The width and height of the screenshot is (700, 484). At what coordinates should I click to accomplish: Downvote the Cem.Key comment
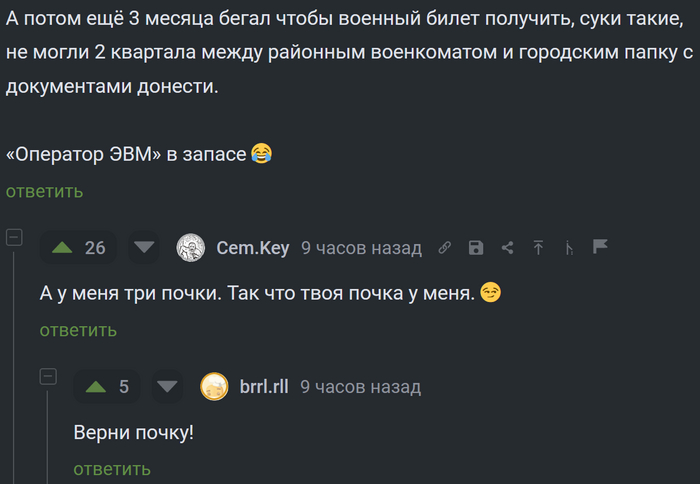coord(145,247)
